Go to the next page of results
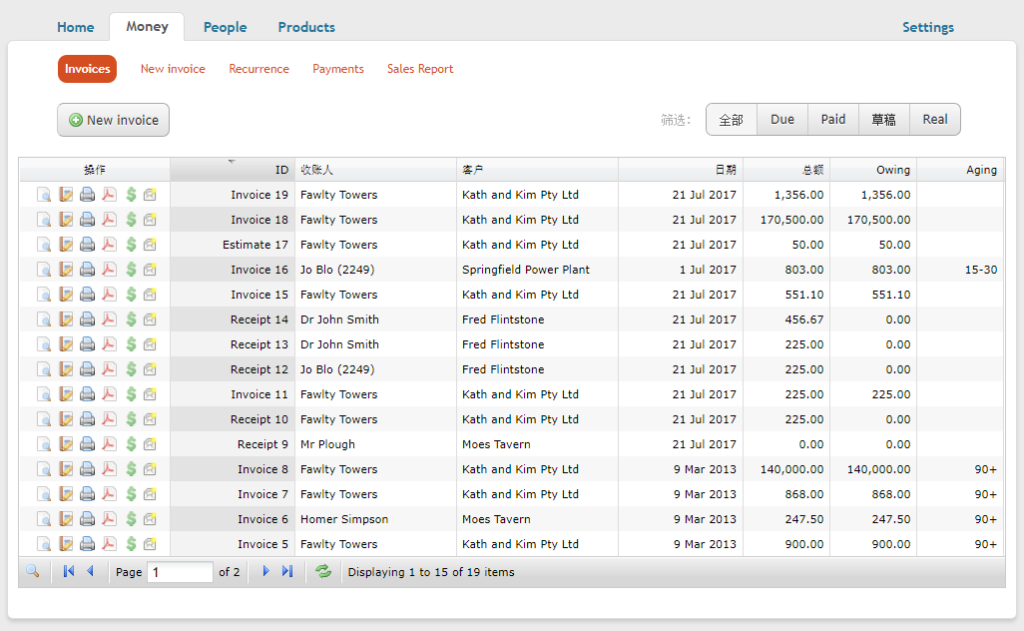This screenshot has width=1024, height=631. [265, 571]
